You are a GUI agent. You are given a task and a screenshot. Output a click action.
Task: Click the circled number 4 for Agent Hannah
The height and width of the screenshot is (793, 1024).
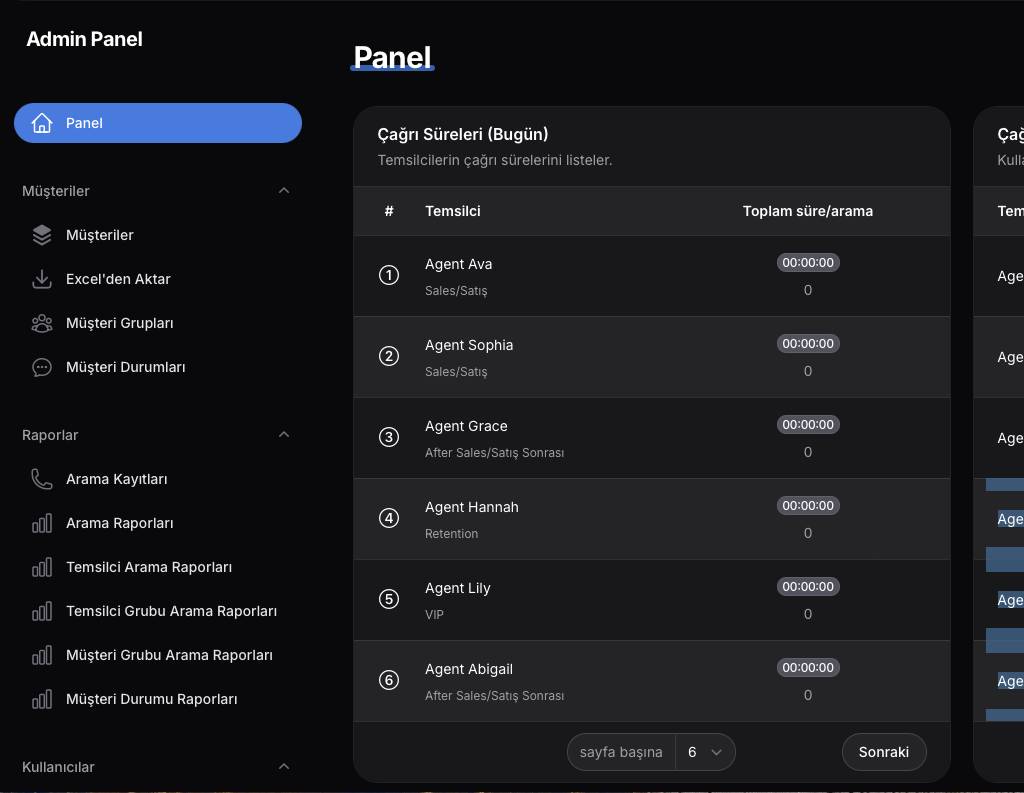[389, 518]
